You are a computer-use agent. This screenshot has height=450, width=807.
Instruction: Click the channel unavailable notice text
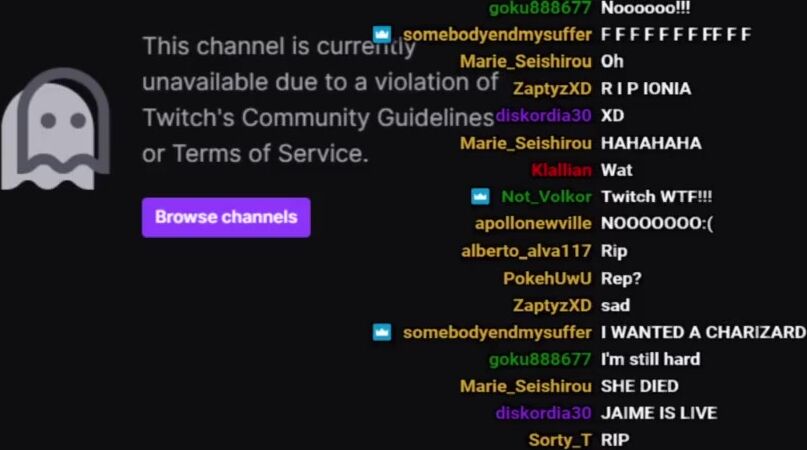[x=318, y=100]
